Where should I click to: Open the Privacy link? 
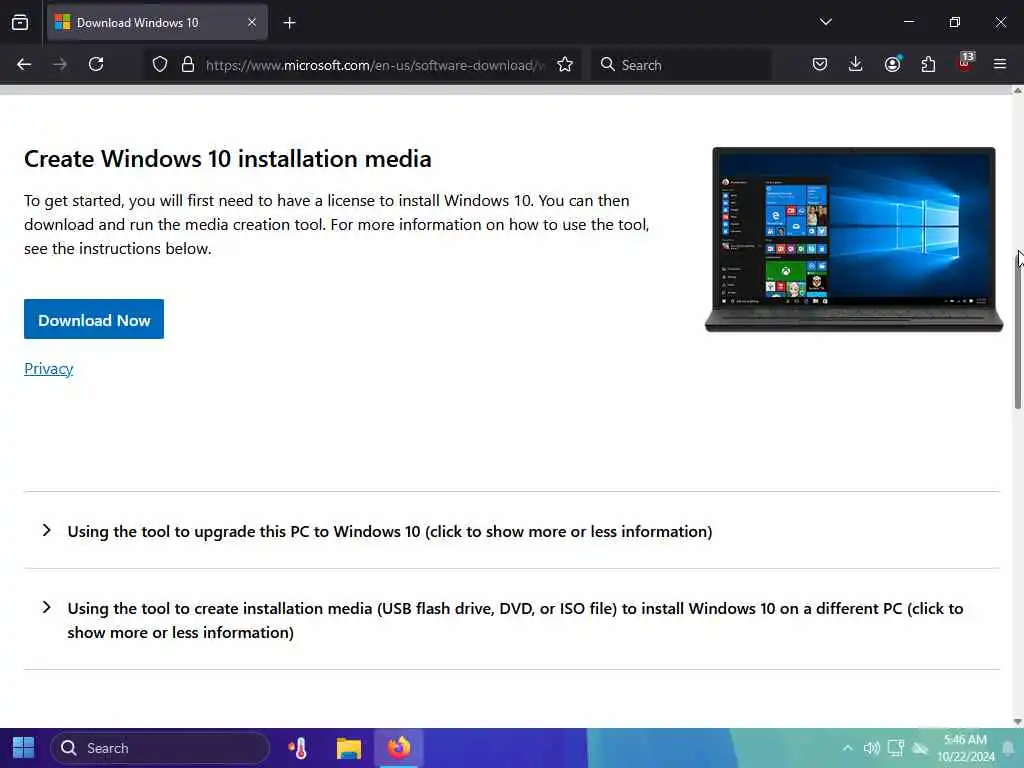[x=48, y=368]
